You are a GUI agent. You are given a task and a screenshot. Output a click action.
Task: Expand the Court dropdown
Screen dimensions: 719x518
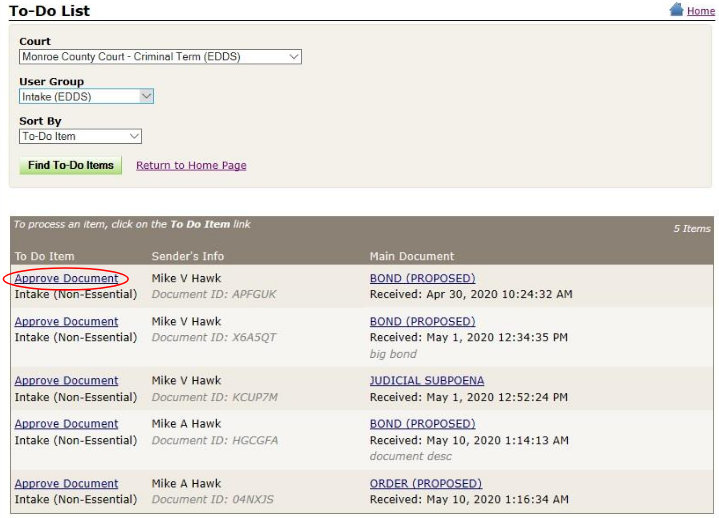click(x=160, y=57)
